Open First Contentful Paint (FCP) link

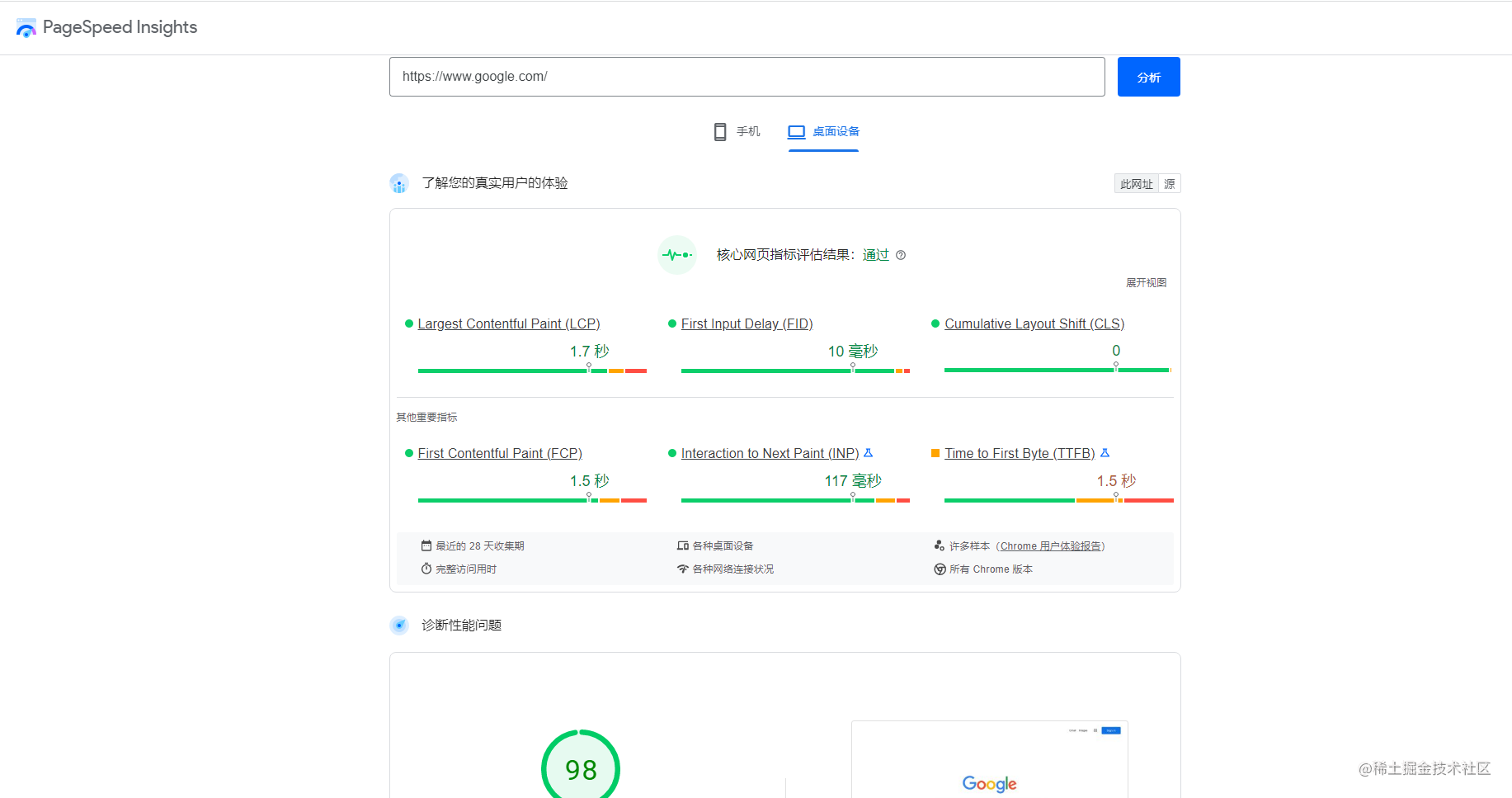tap(500, 453)
